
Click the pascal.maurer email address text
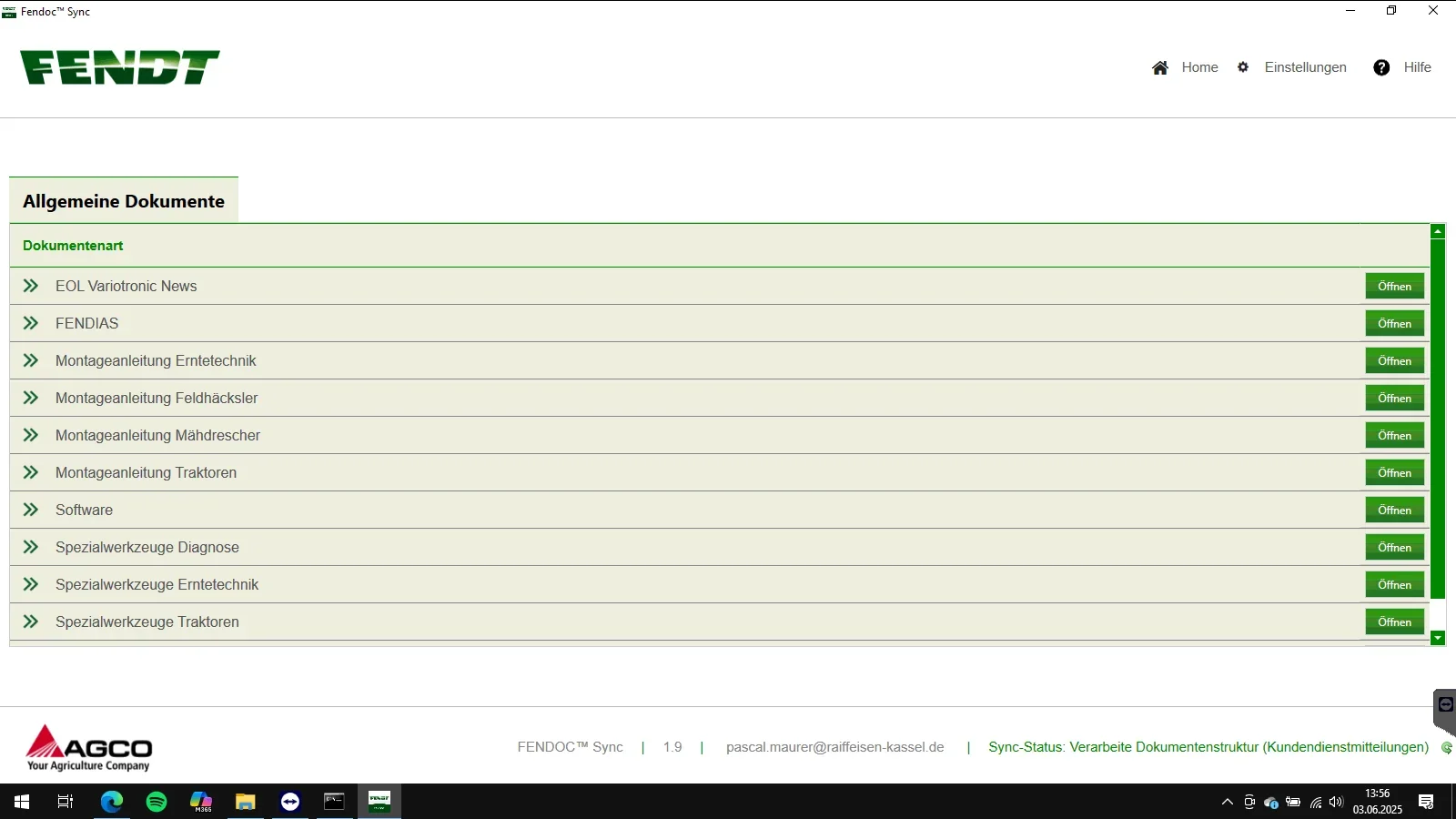click(x=834, y=747)
